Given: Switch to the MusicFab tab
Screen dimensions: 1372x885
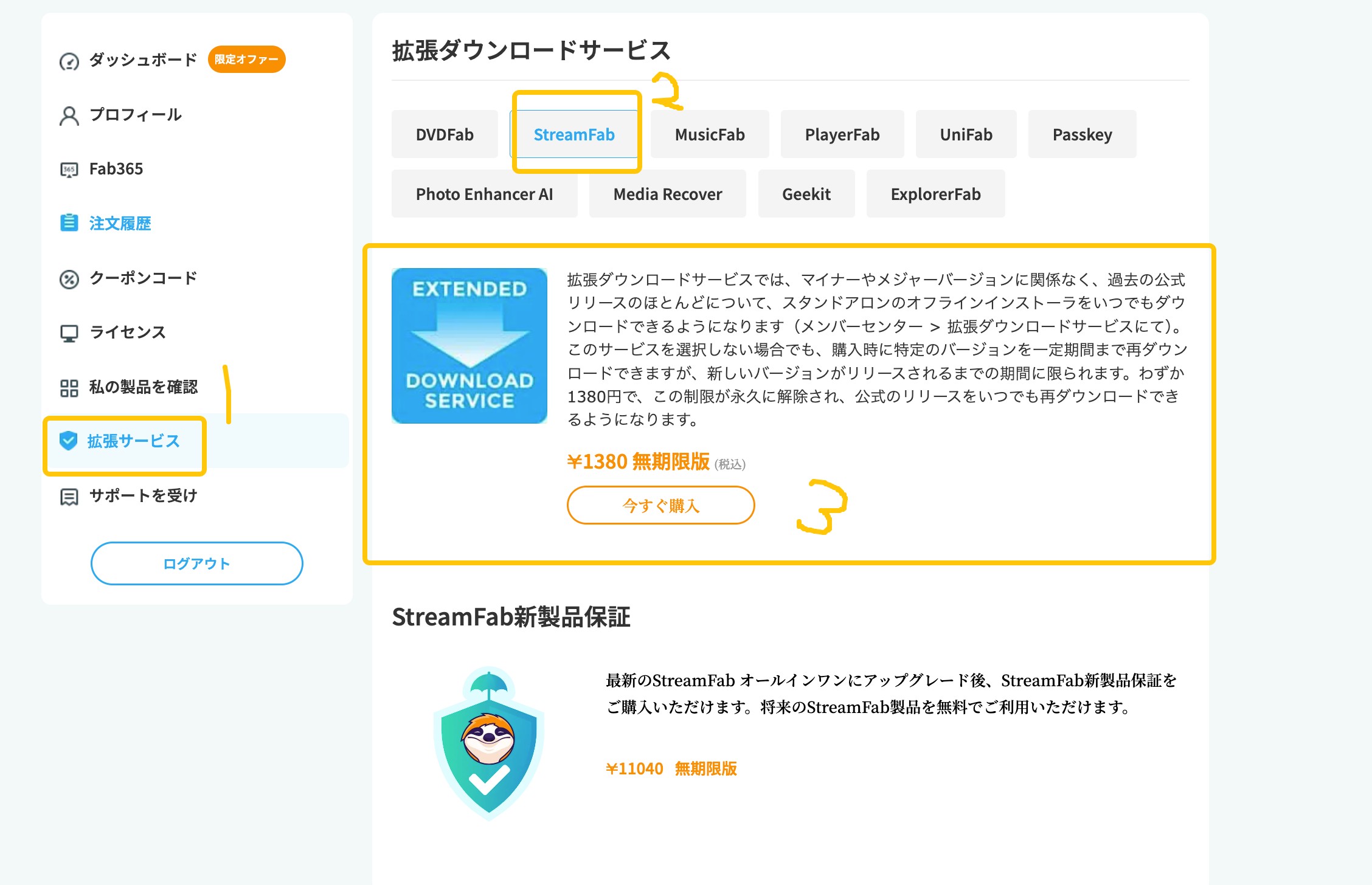Looking at the screenshot, I should (x=710, y=134).
